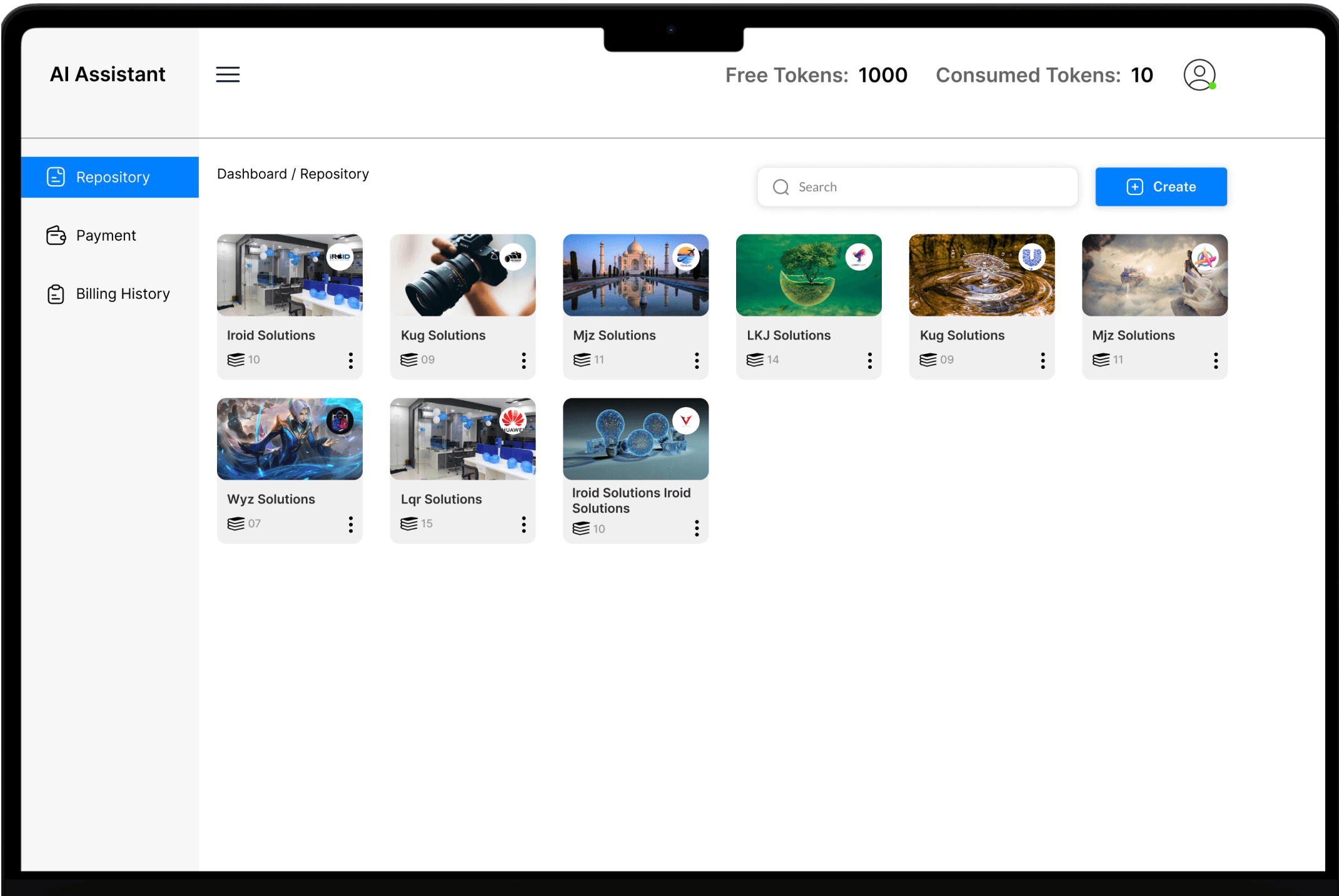Viewport: 1339px width, 896px height.
Task: Open Billing History in the sidebar
Action: pos(122,294)
